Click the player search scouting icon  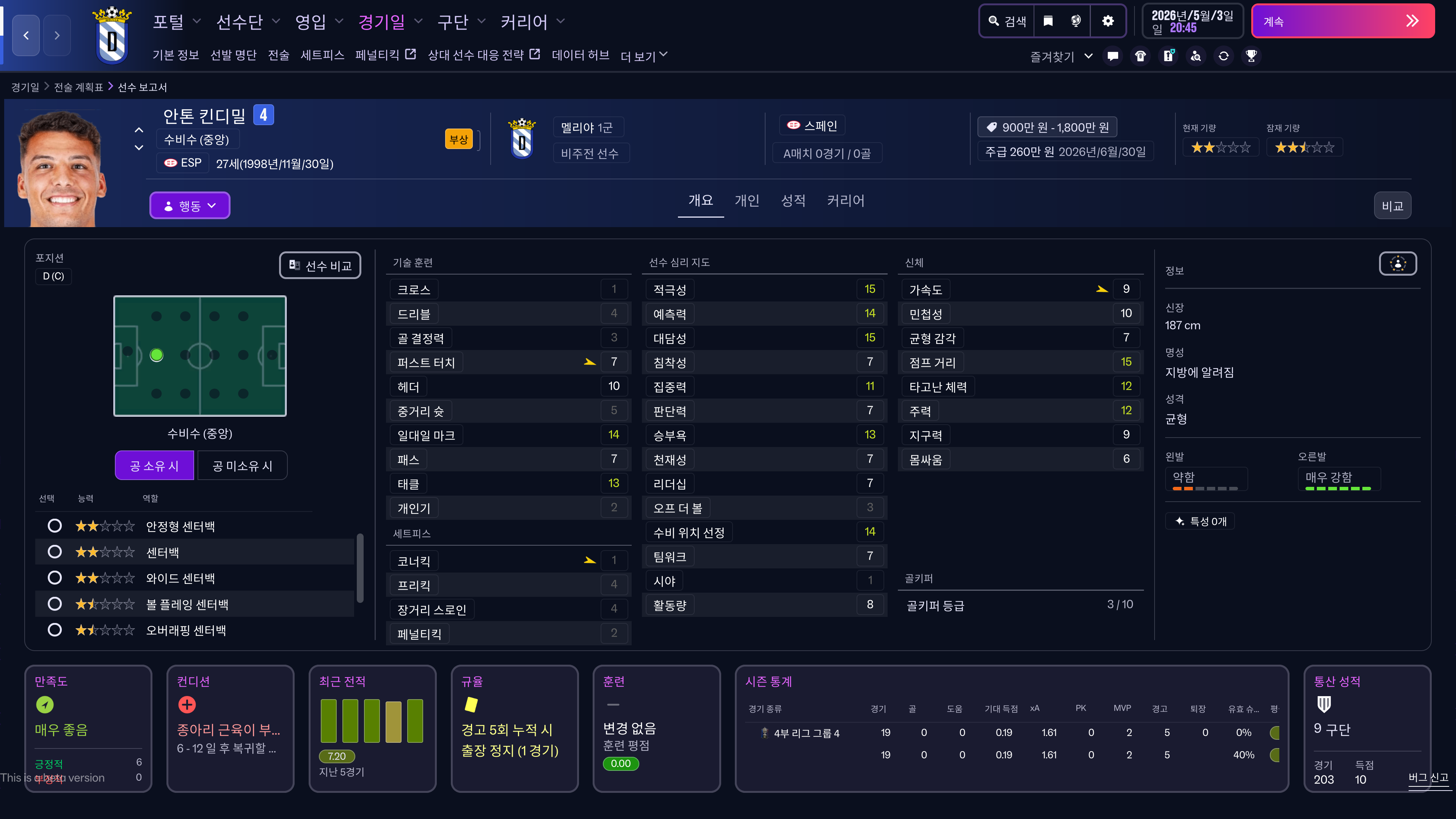click(1196, 56)
